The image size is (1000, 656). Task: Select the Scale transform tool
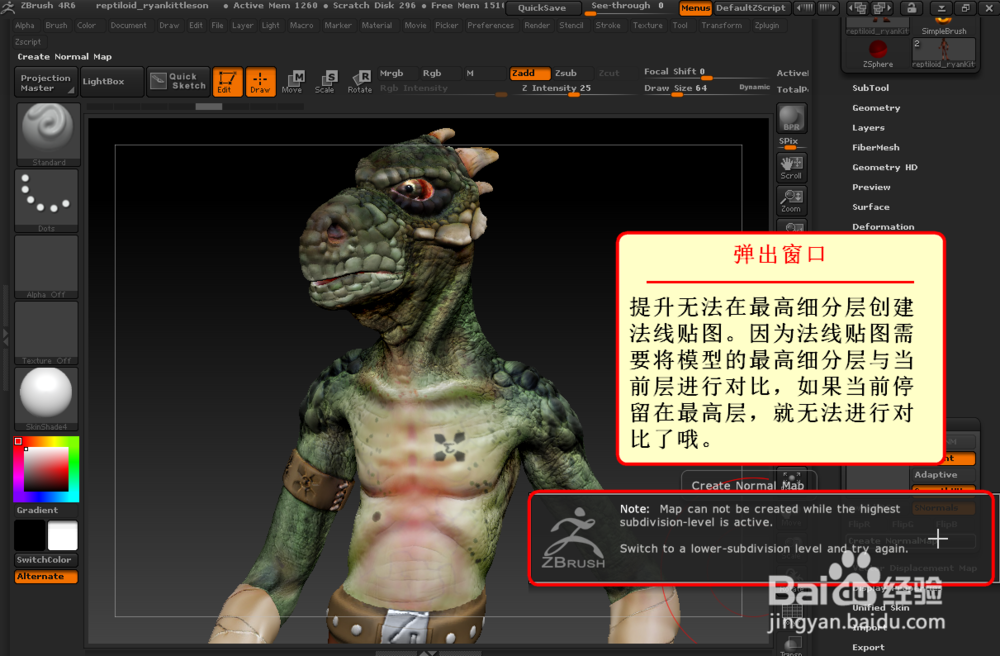coord(325,82)
